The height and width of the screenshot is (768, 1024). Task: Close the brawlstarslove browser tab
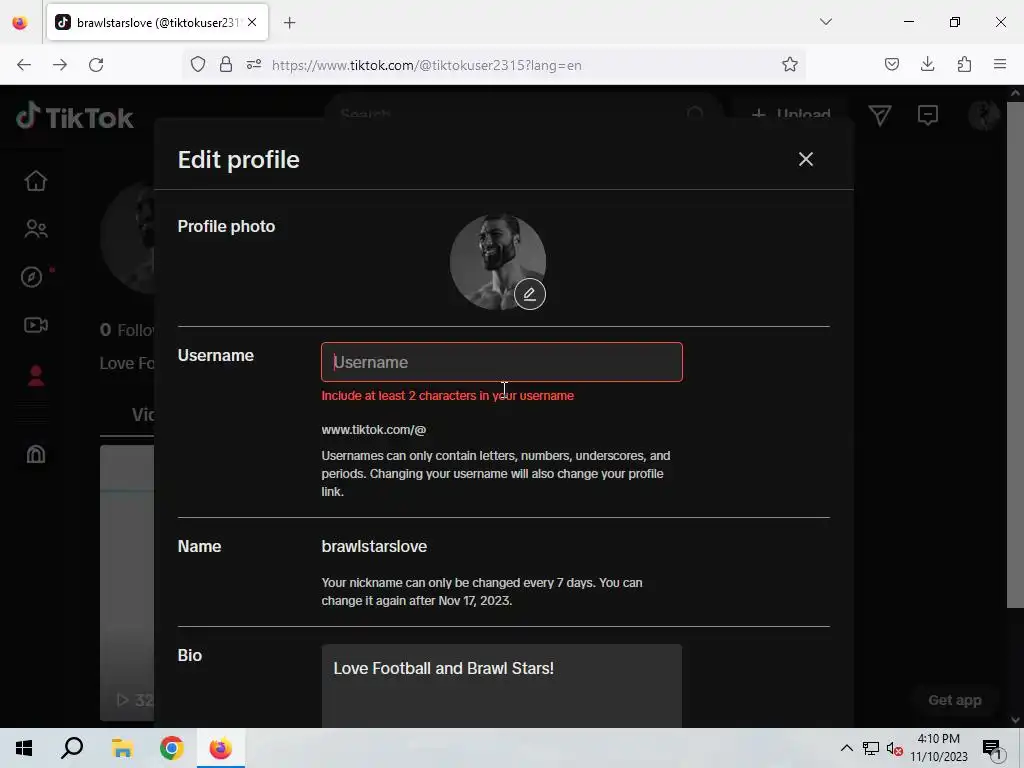[252, 22]
